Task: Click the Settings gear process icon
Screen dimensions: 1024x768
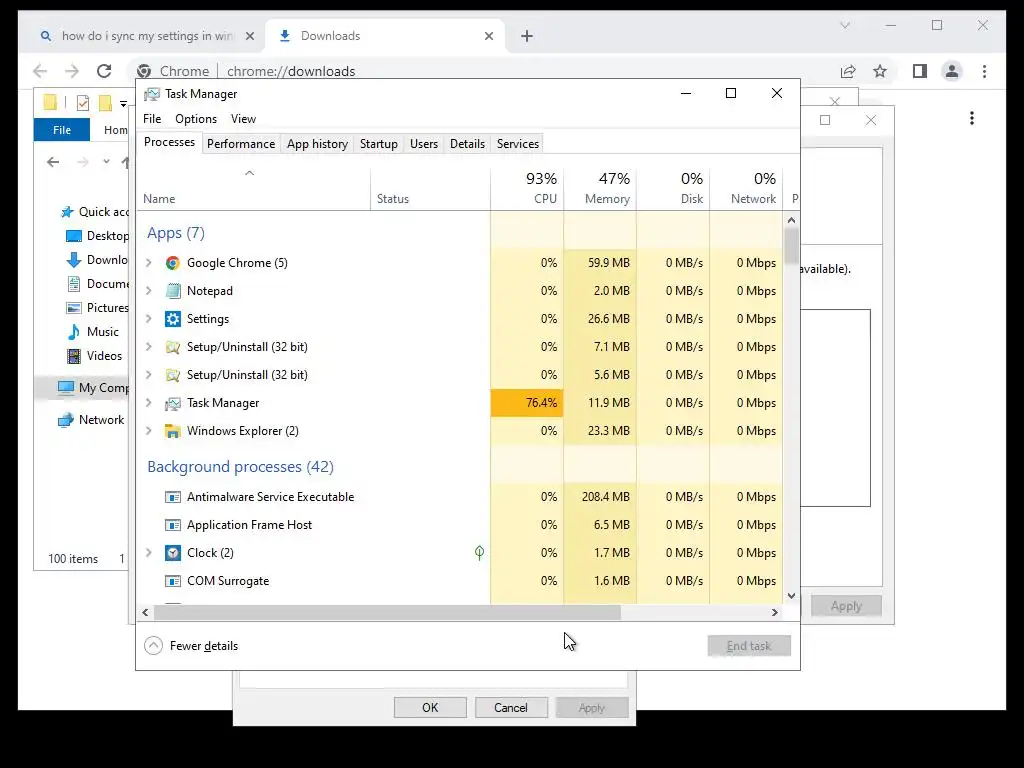Action: pos(172,319)
